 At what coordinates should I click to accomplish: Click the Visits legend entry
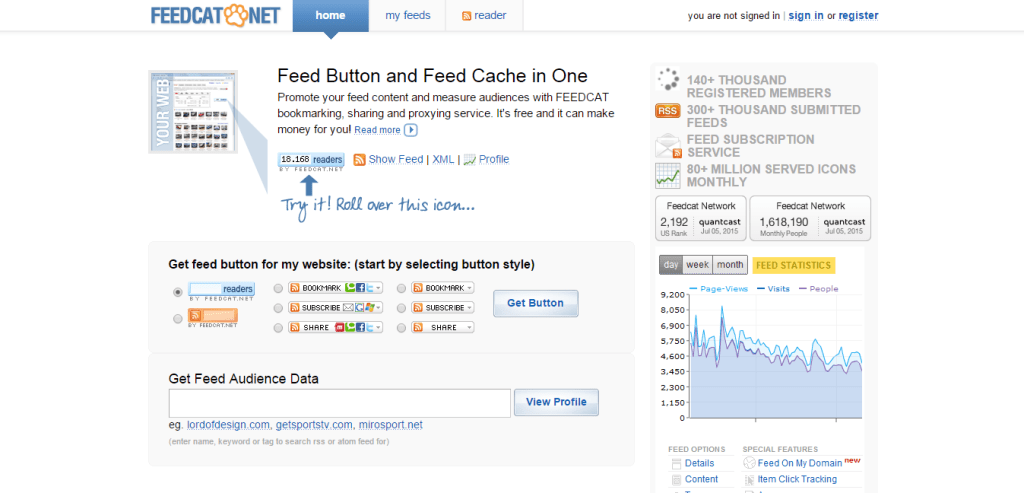773,289
